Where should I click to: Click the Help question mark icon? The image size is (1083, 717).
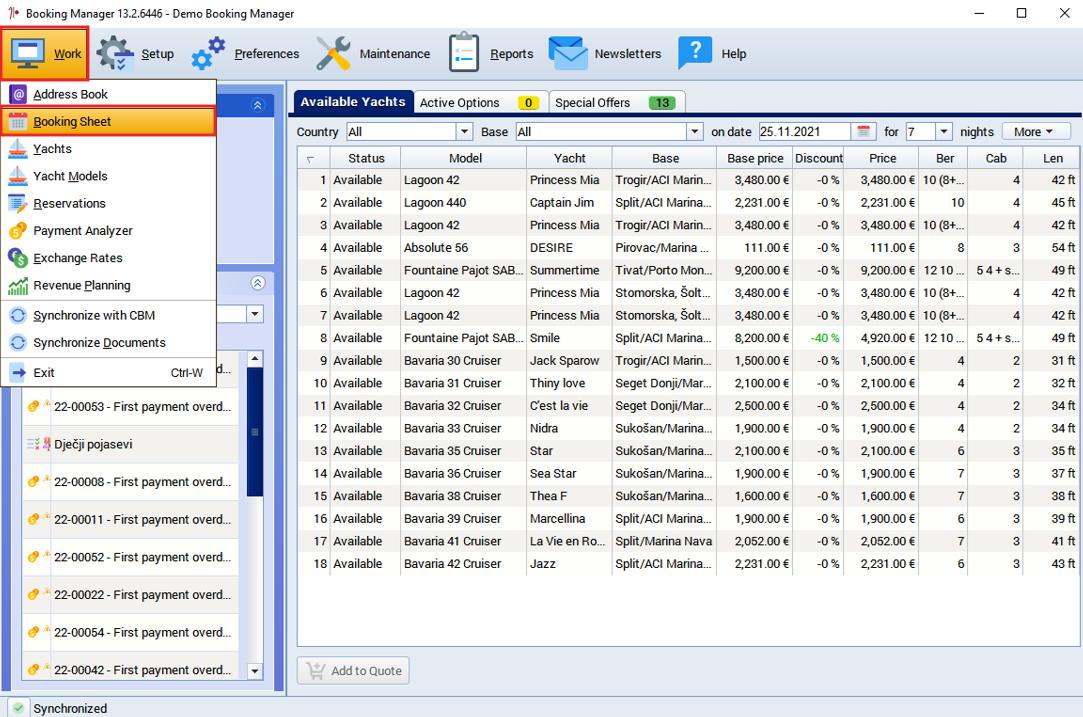(x=695, y=52)
